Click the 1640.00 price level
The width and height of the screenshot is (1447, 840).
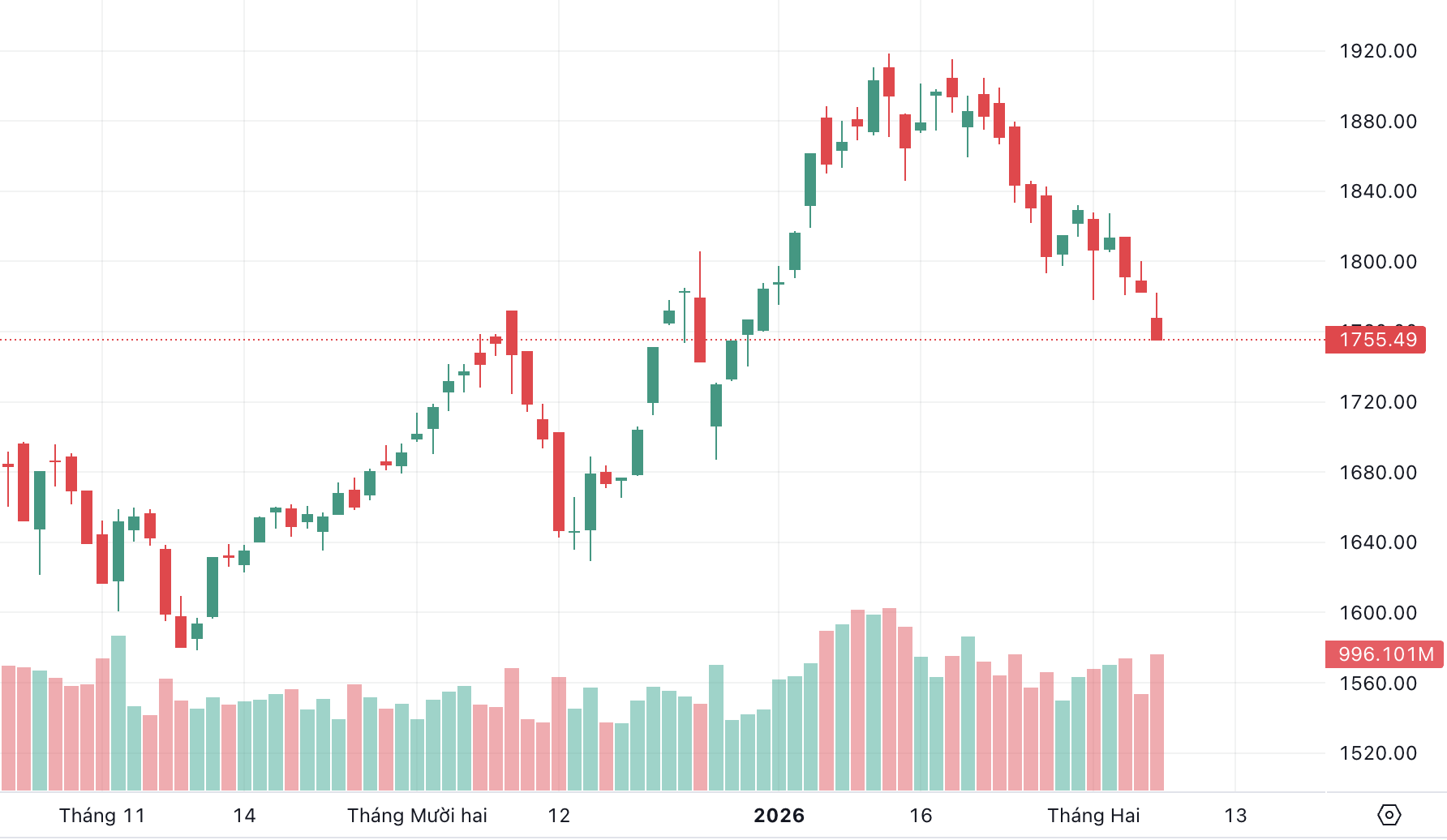tap(1378, 542)
